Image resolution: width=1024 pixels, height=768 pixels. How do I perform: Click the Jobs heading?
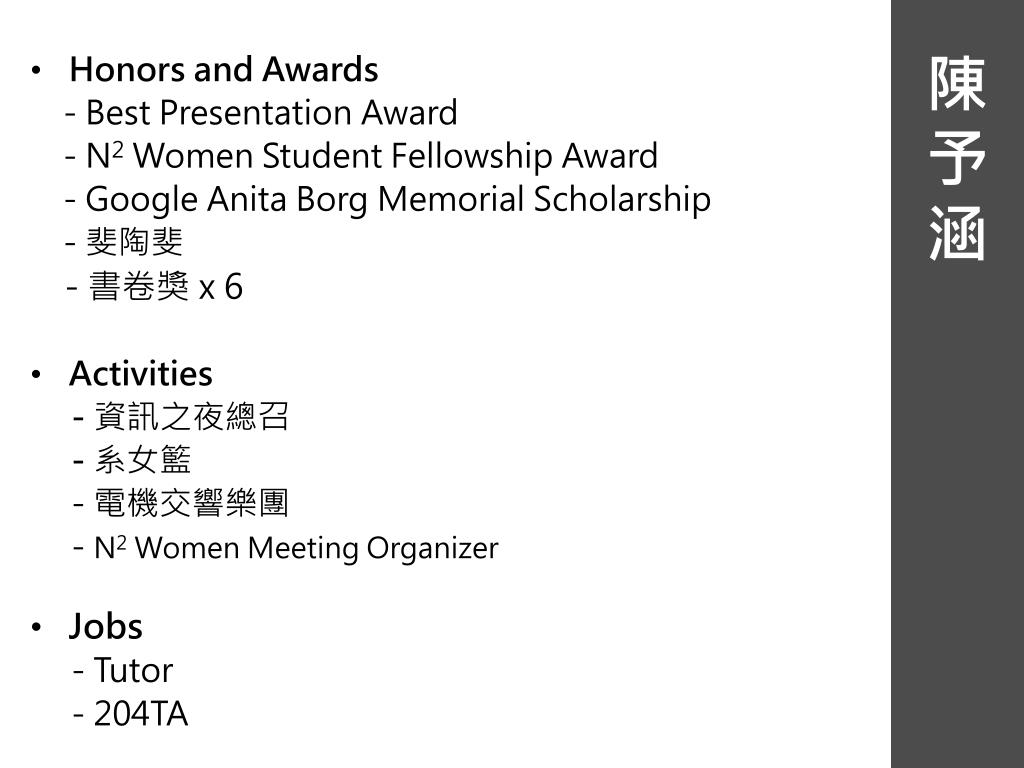tap(106, 626)
